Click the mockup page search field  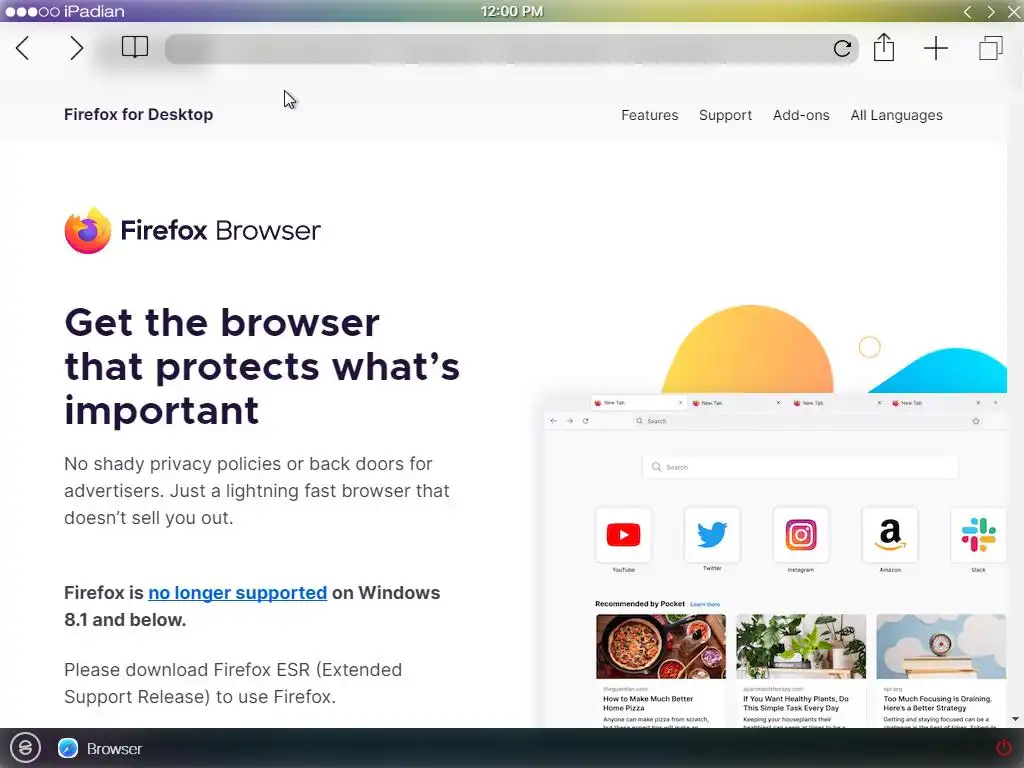pos(800,467)
